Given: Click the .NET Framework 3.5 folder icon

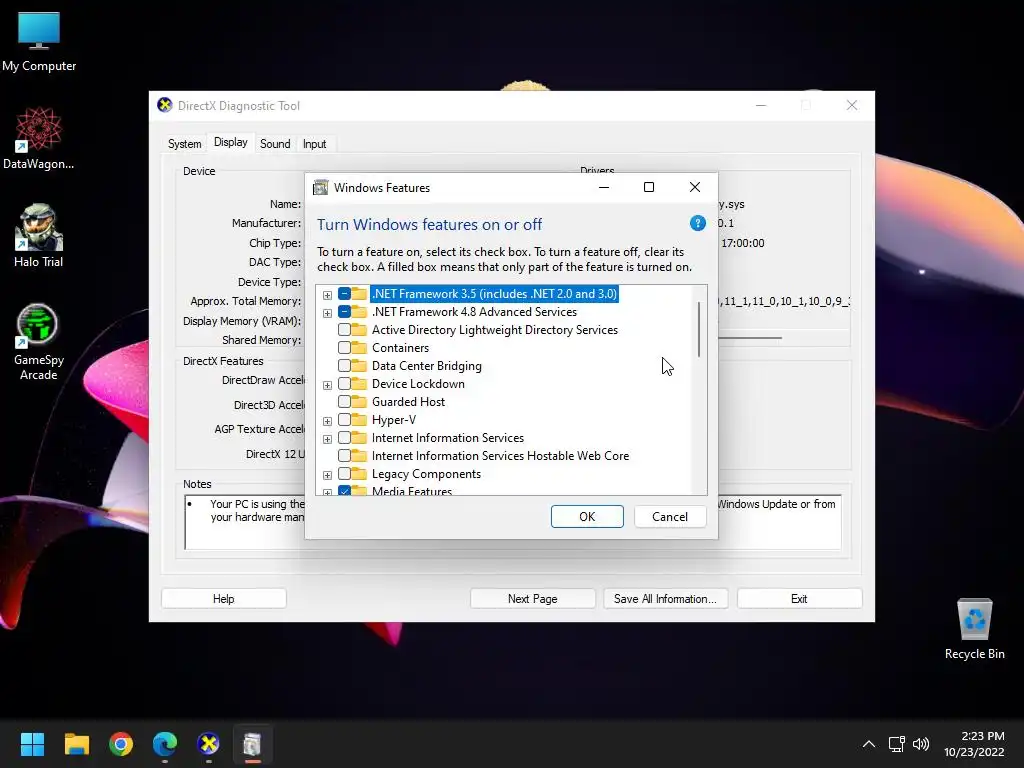Looking at the screenshot, I should (359, 294).
